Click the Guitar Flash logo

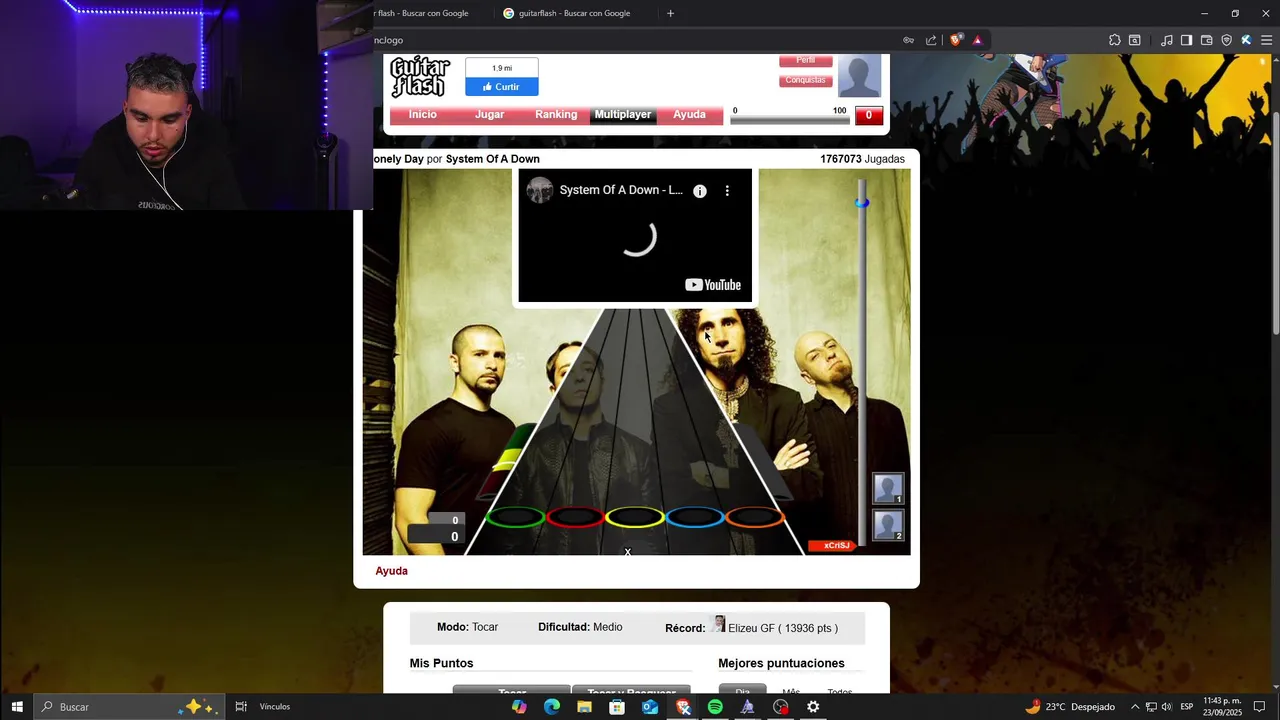coord(419,77)
